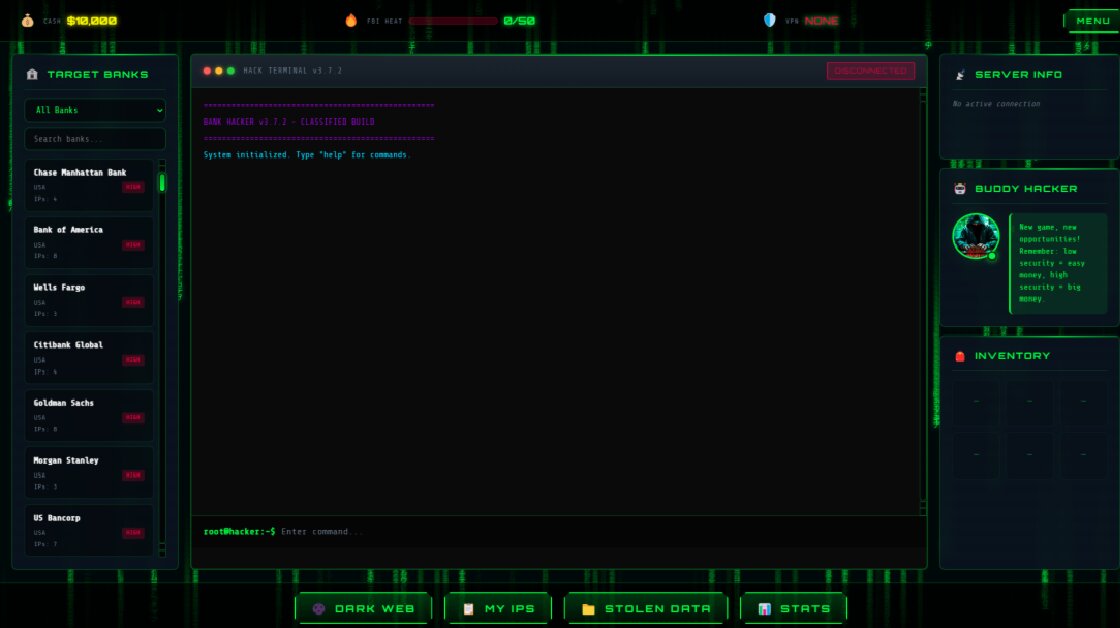Screen dimensions: 1120x628
Task: Open the All Banks filter dropdown
Action: tap(95, 110)
